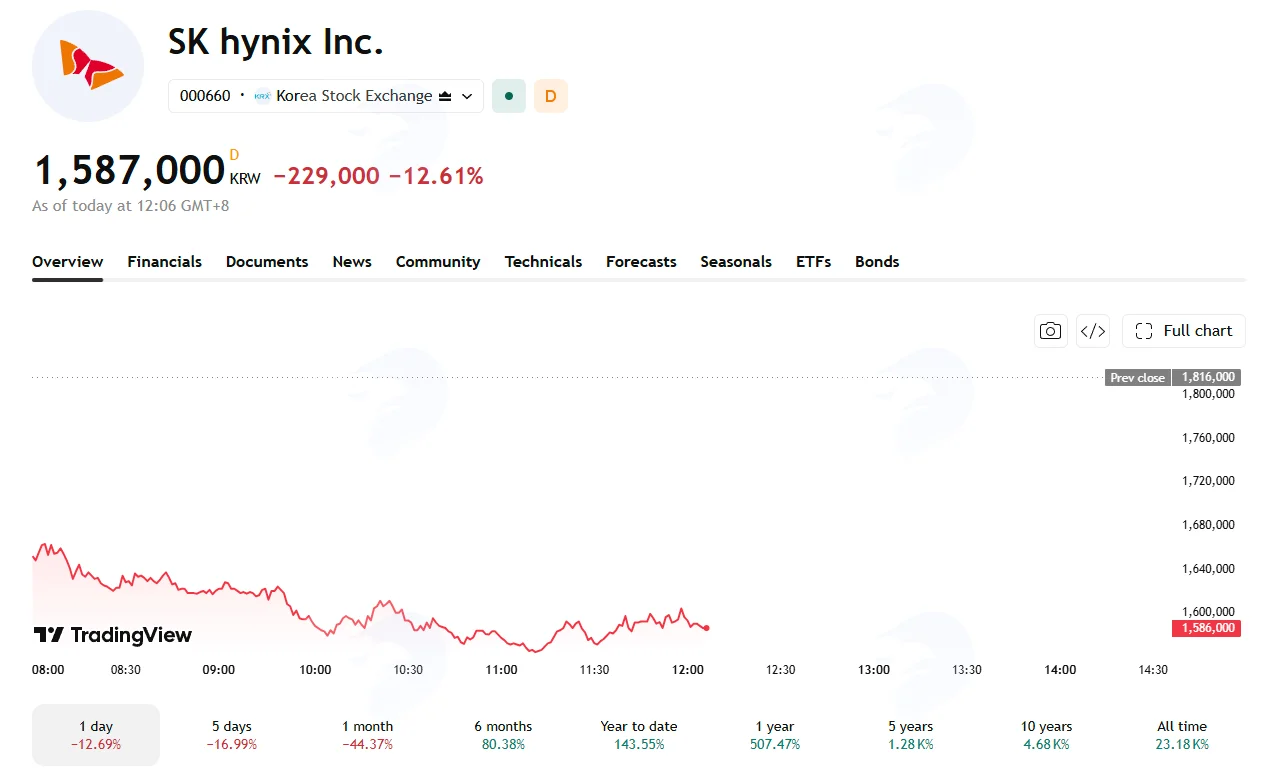Click the 1,760,000 price axis label
Image resolution: width=1278 pixels, height=773 pixels.
pyautogui.click(x=1208, y=438)
